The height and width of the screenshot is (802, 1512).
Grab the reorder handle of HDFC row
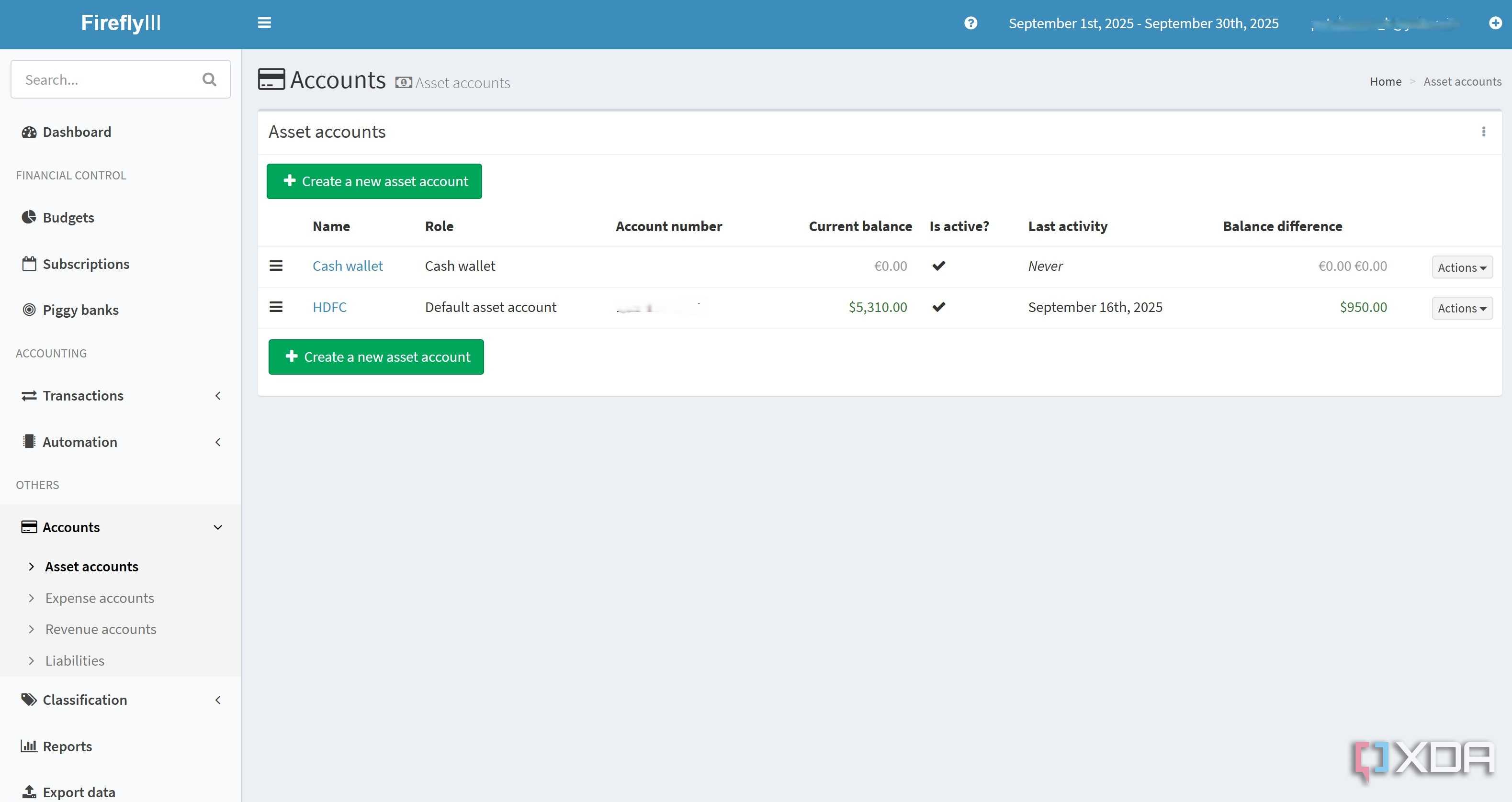(x=276, y=307)
